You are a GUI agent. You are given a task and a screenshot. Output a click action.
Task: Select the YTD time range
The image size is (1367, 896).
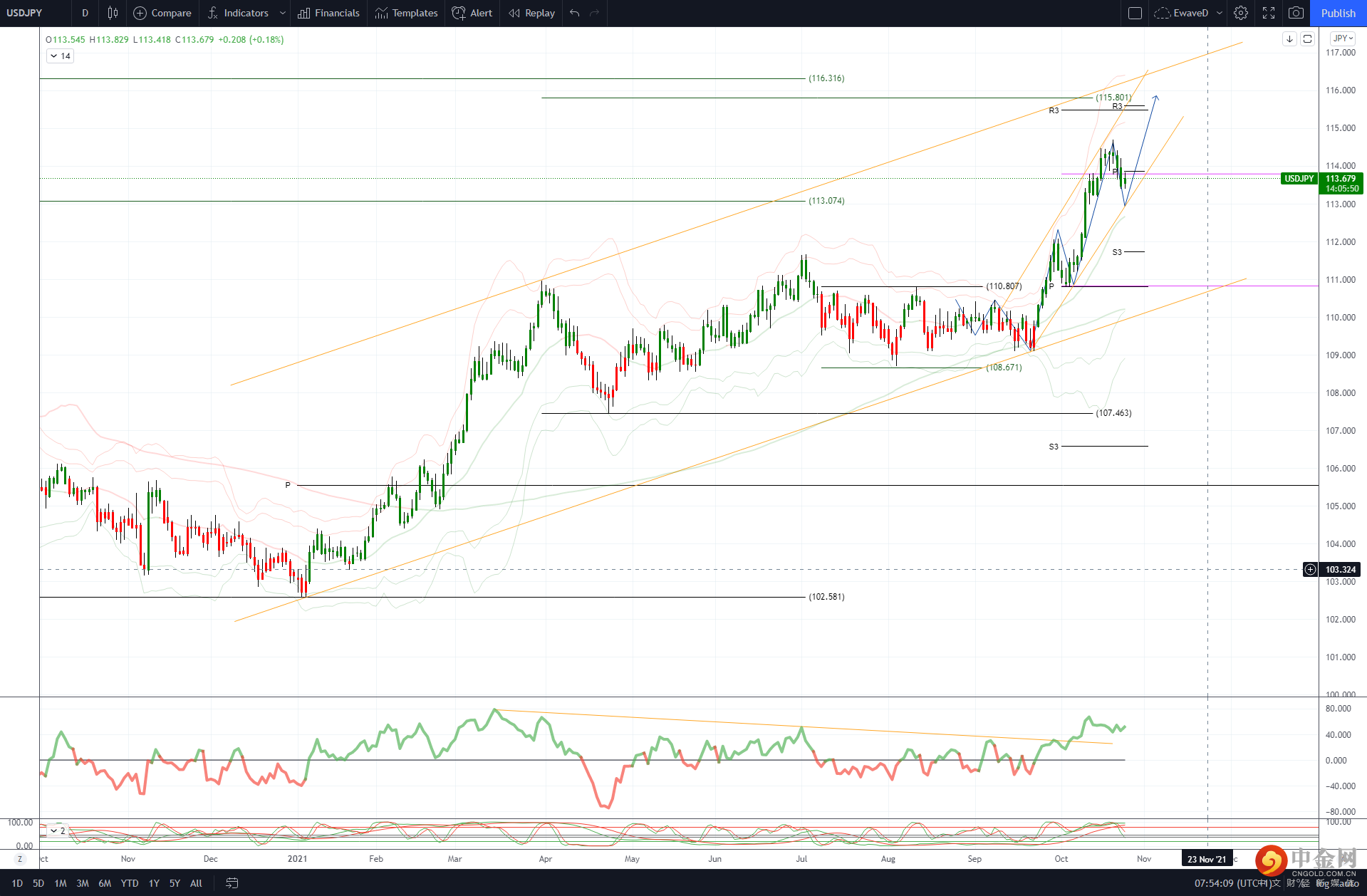(x=130, y=883)
